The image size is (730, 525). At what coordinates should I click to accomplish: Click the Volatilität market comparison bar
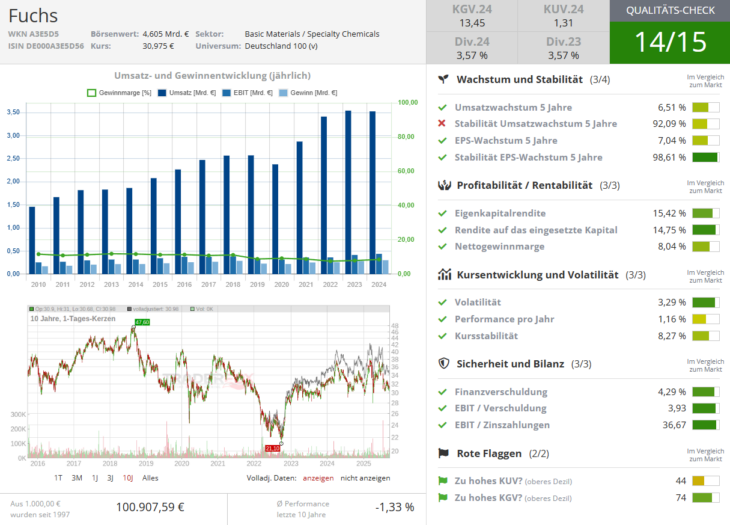(706, 303)
